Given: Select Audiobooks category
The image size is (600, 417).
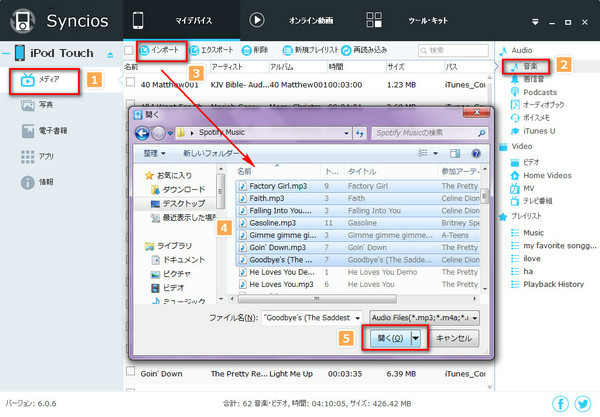Looking at the screenshot, I should point(538,105).
